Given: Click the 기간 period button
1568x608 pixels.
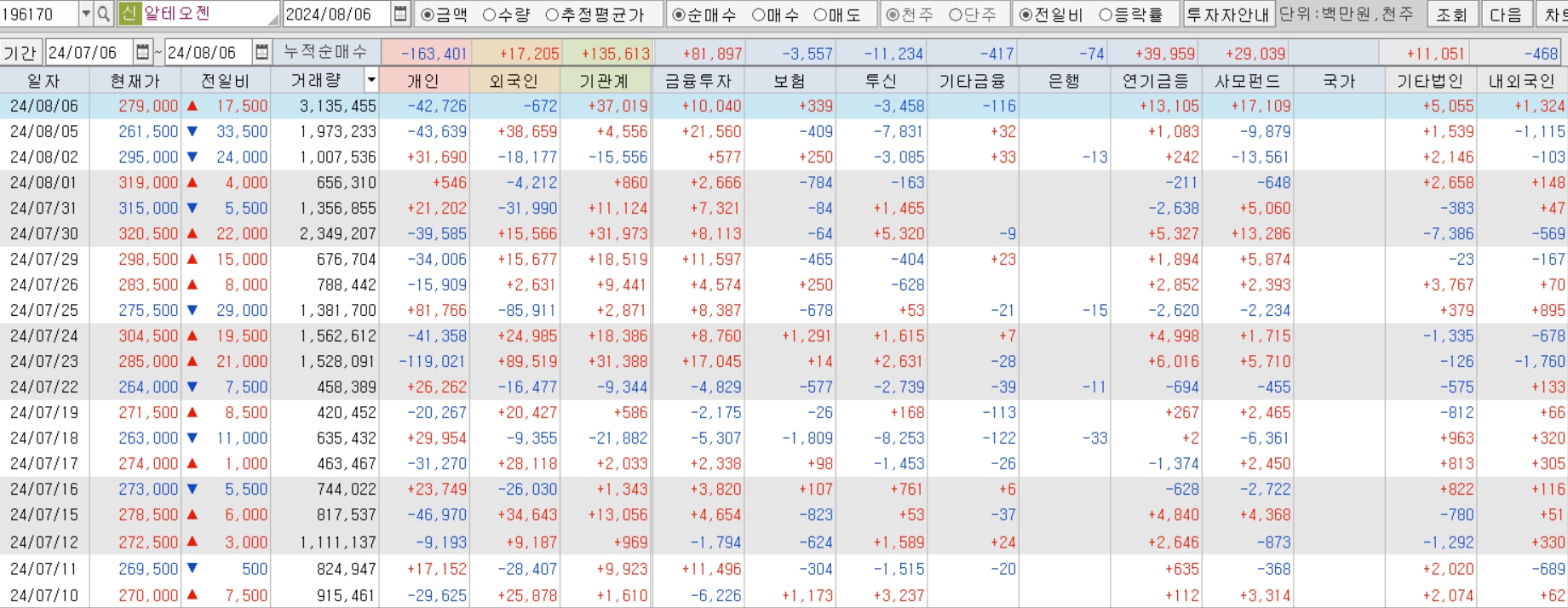Looking at the screenshot, I should click(20, 53).
